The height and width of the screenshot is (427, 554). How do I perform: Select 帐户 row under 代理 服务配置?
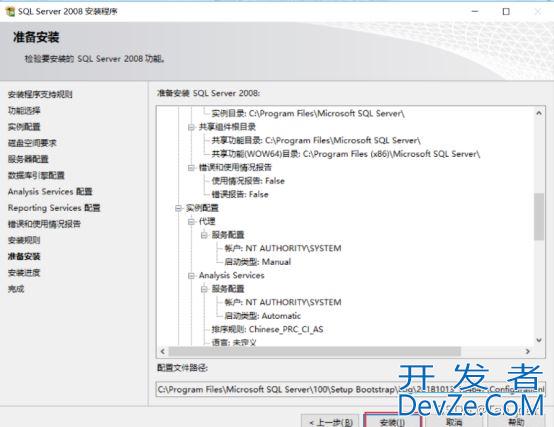point(283,248)
